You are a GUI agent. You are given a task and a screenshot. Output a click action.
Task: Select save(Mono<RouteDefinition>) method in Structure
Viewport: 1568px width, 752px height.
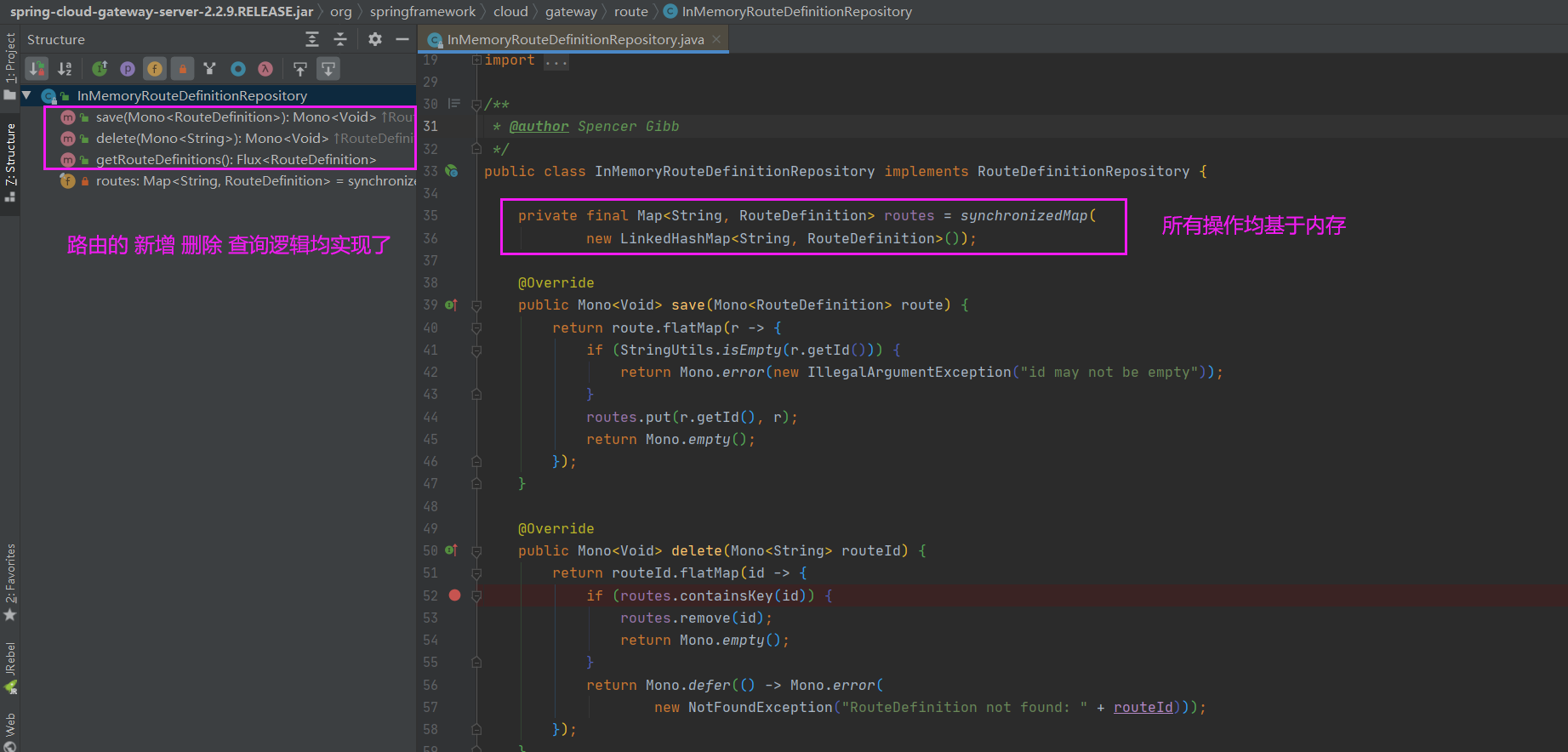pyautogui.click(x=236, y=117)
